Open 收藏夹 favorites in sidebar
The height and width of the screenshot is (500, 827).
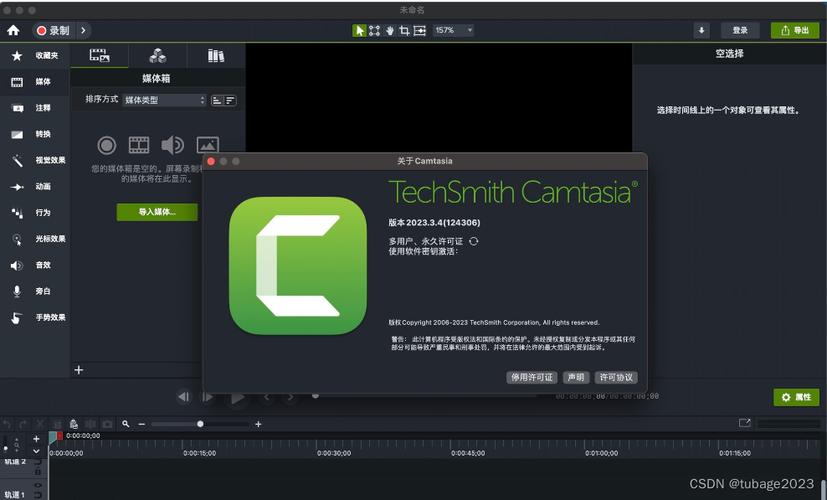click(35, 55)
